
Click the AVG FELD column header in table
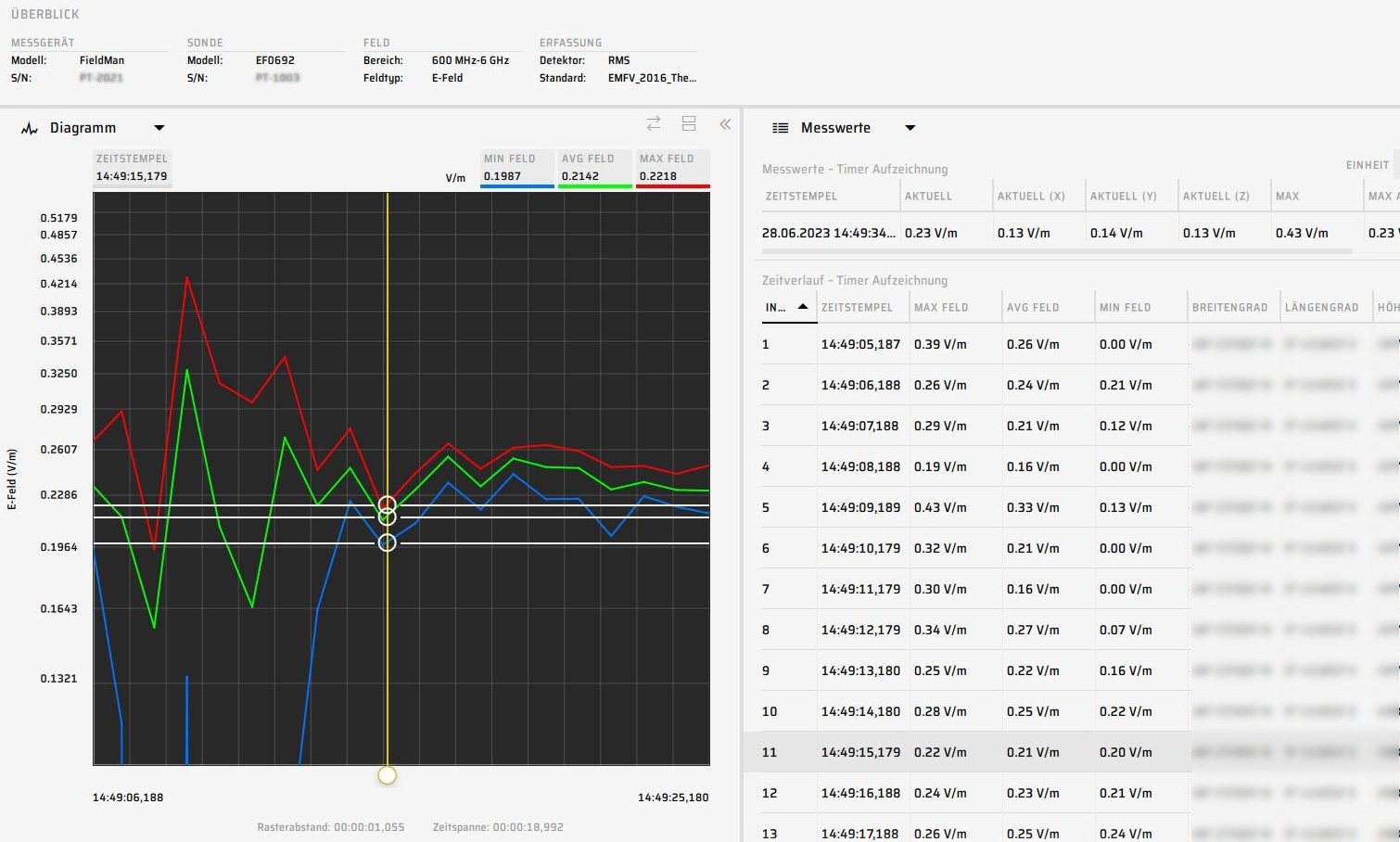coord(1033,307)
